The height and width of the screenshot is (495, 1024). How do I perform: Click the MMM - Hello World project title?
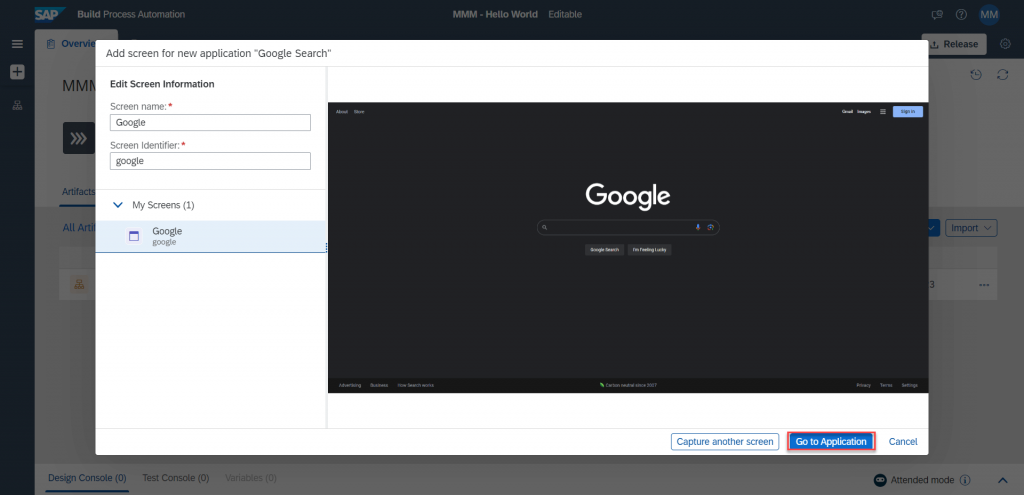point(495,14)
